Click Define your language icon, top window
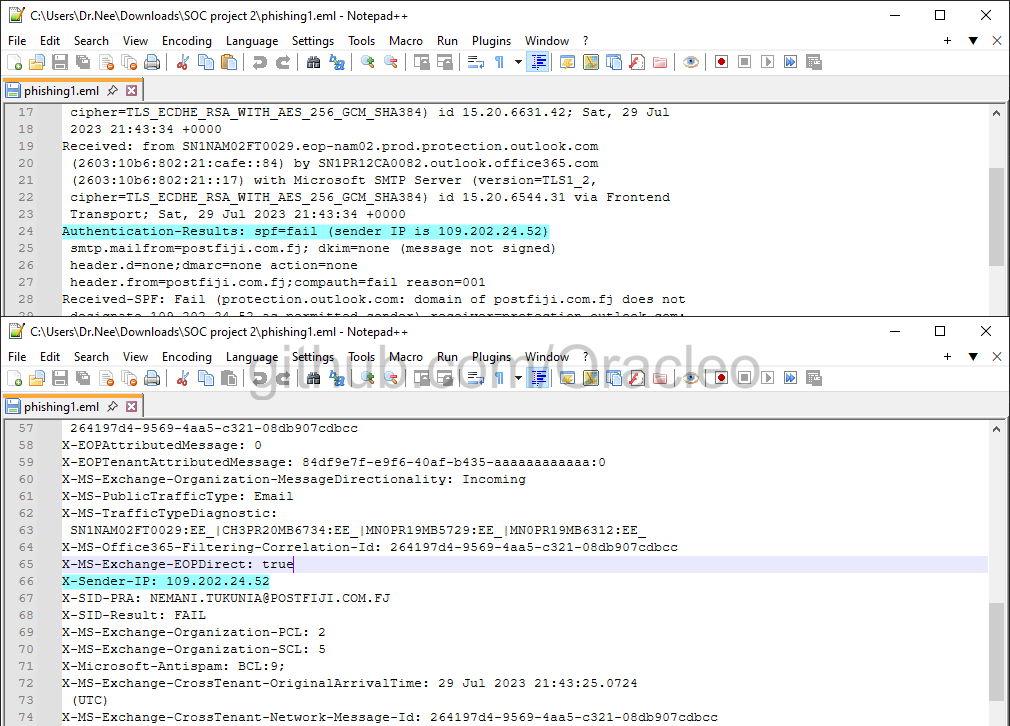Viewport: 1010px width, 726px height. coord(567,62)
